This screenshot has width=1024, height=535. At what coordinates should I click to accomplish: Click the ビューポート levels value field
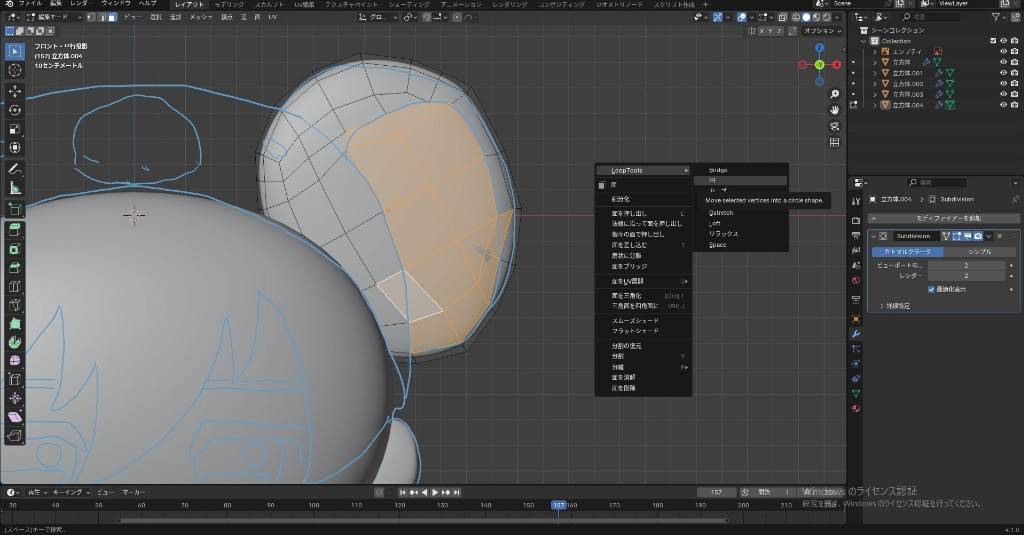click(x=967, y=265)
